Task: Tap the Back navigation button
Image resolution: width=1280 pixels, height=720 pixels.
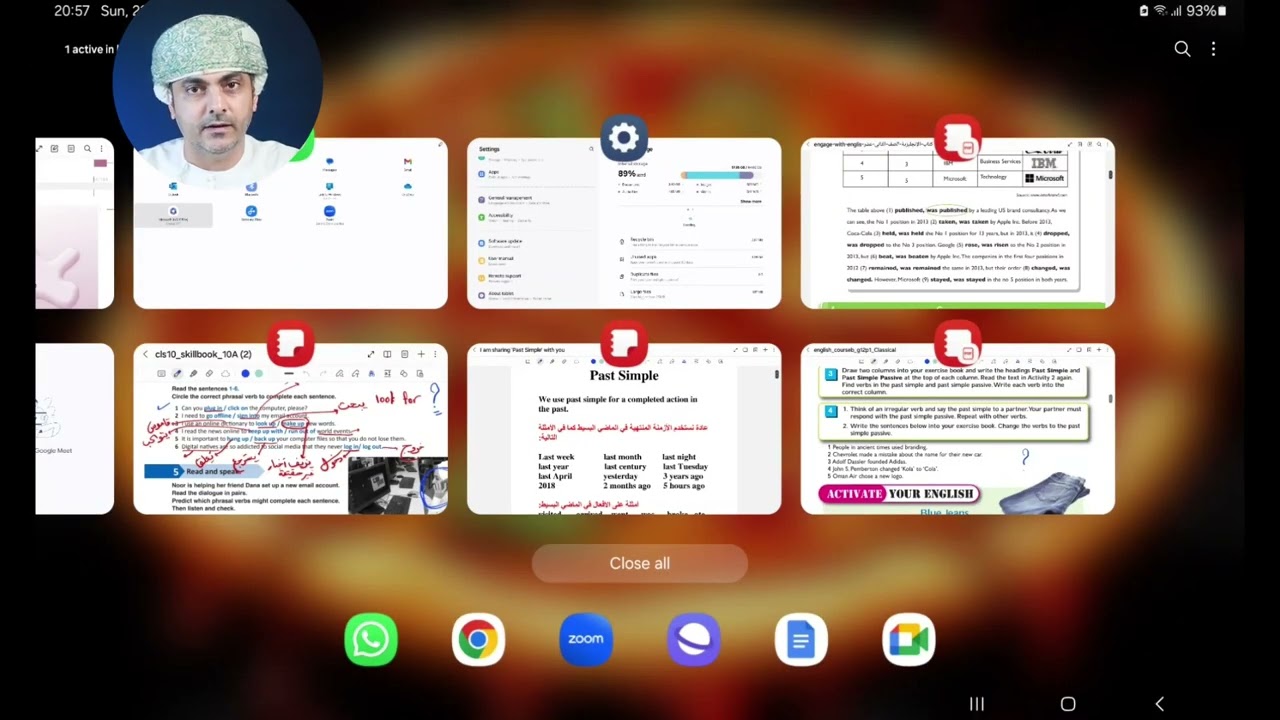Action: click(1160, 704)
